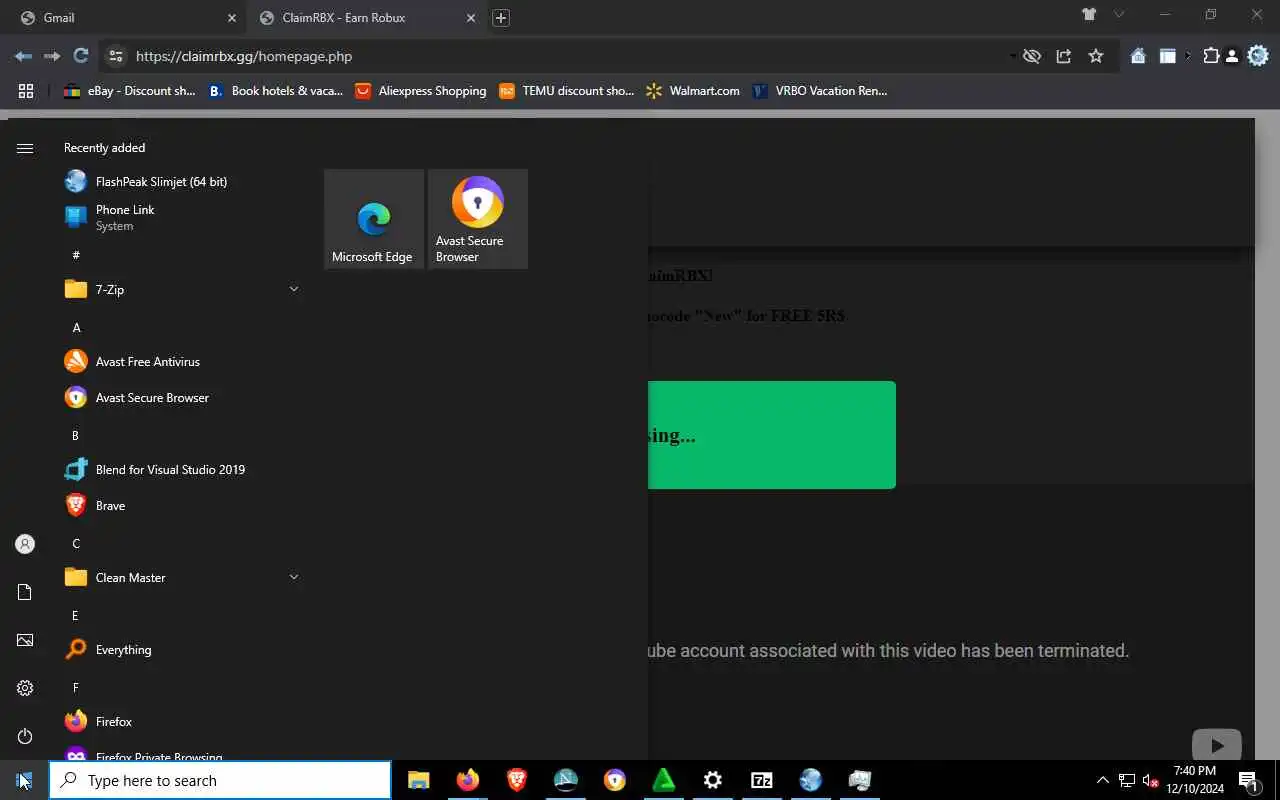Click the green processing button on page
Screen dimensions: 1280x800
[x=772, y=435]
